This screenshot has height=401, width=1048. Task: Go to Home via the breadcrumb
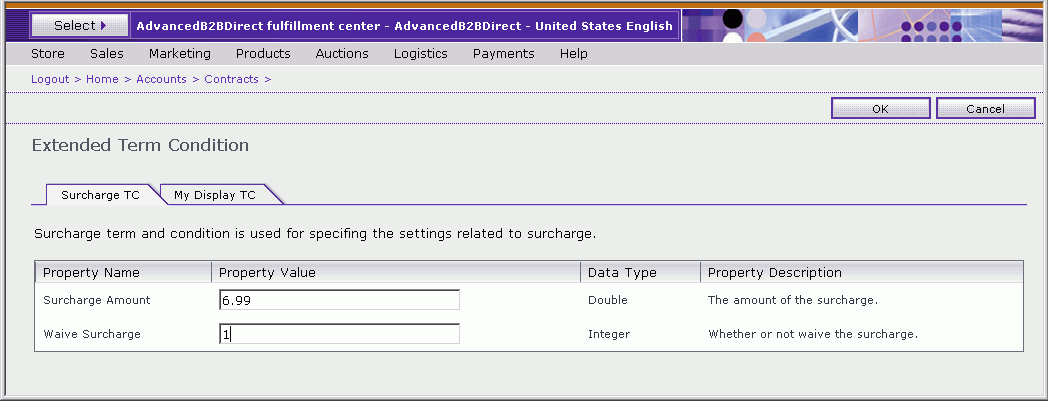(102, 79)
